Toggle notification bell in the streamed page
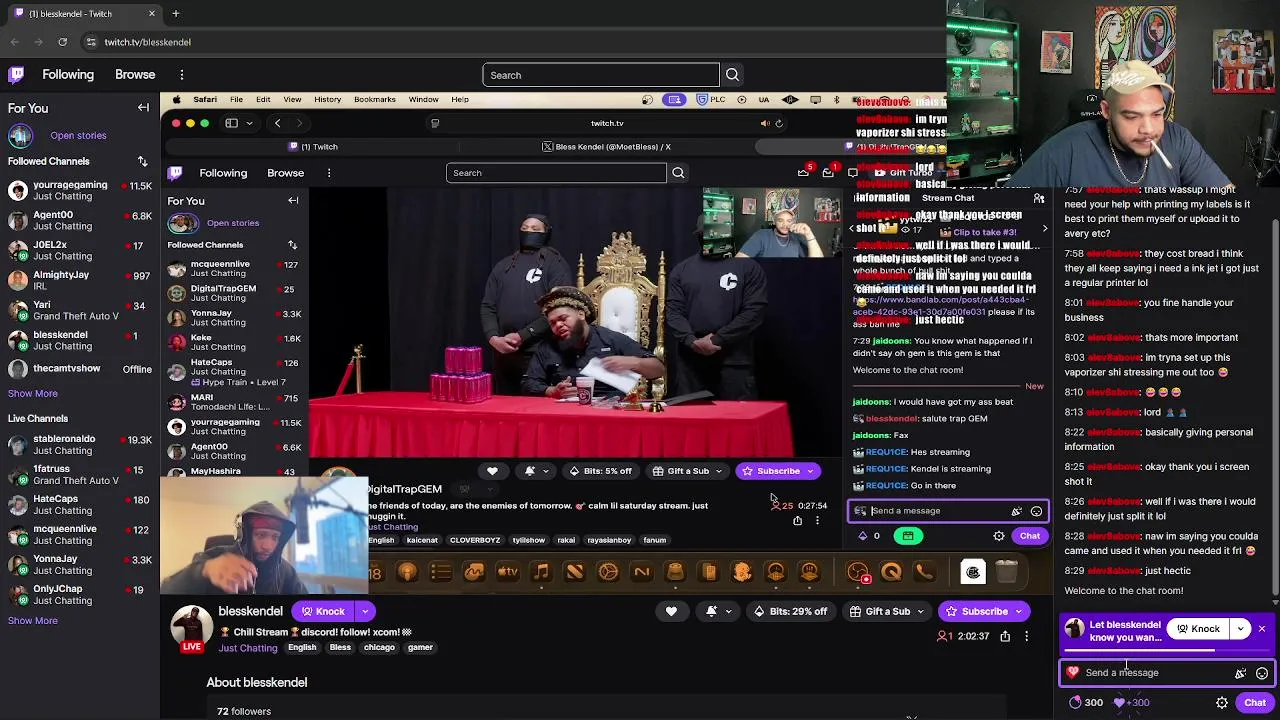The image size is (1280, 720). pos(530,471)
